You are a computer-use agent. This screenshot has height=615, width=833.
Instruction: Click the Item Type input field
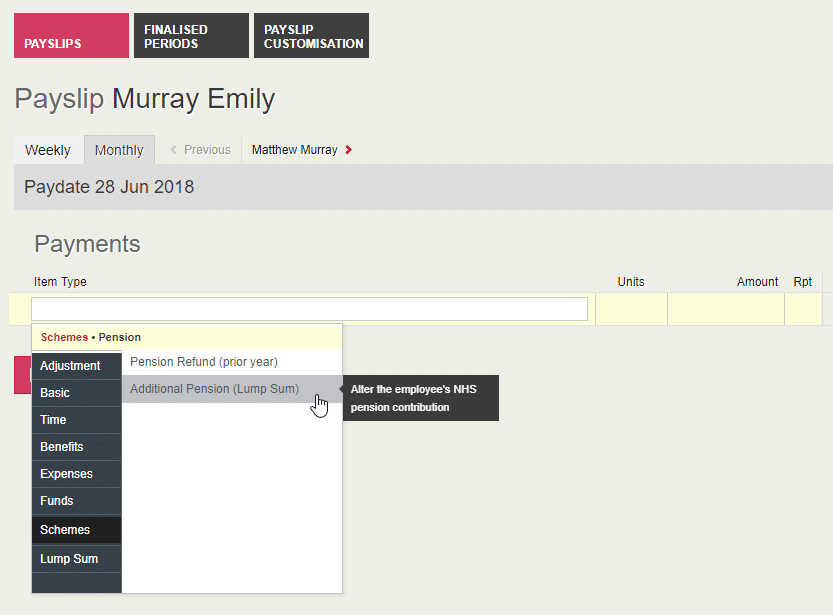click(309, 309)
